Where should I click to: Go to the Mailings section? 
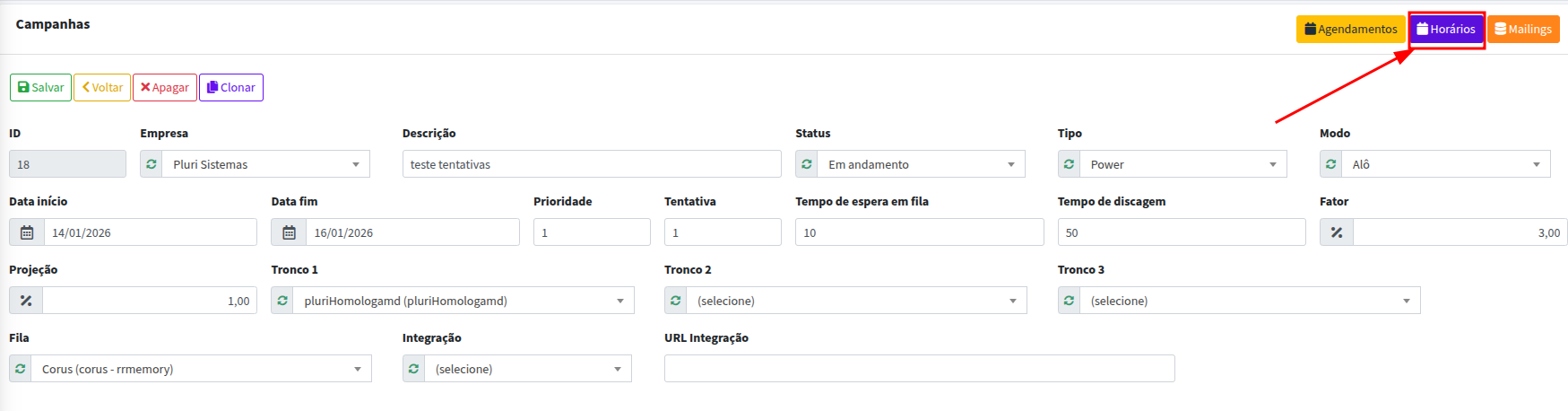click(x=1523, y=30)
